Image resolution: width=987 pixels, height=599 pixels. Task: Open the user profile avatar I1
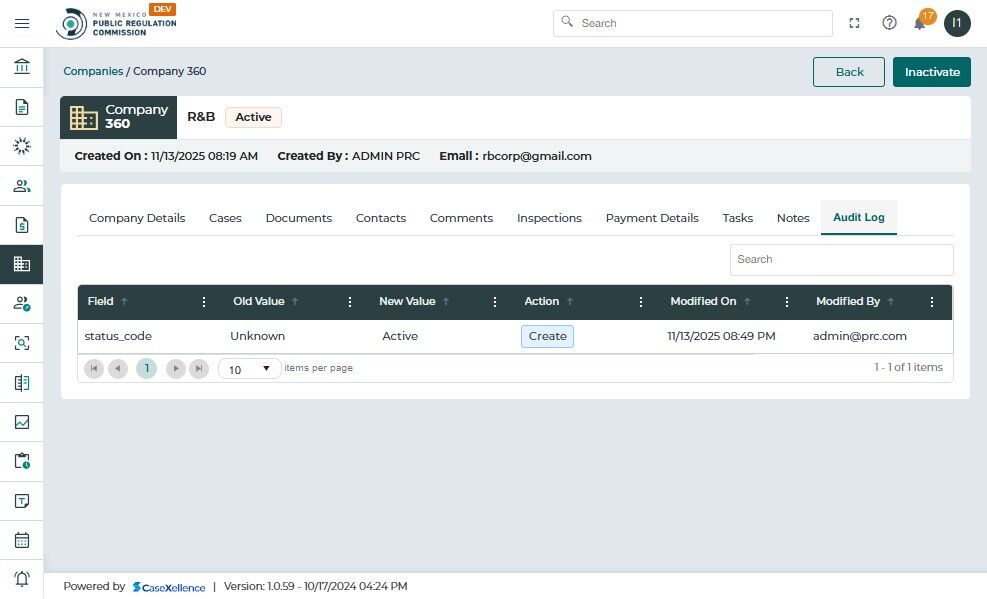pyautogui.click(x=957, y=23)
